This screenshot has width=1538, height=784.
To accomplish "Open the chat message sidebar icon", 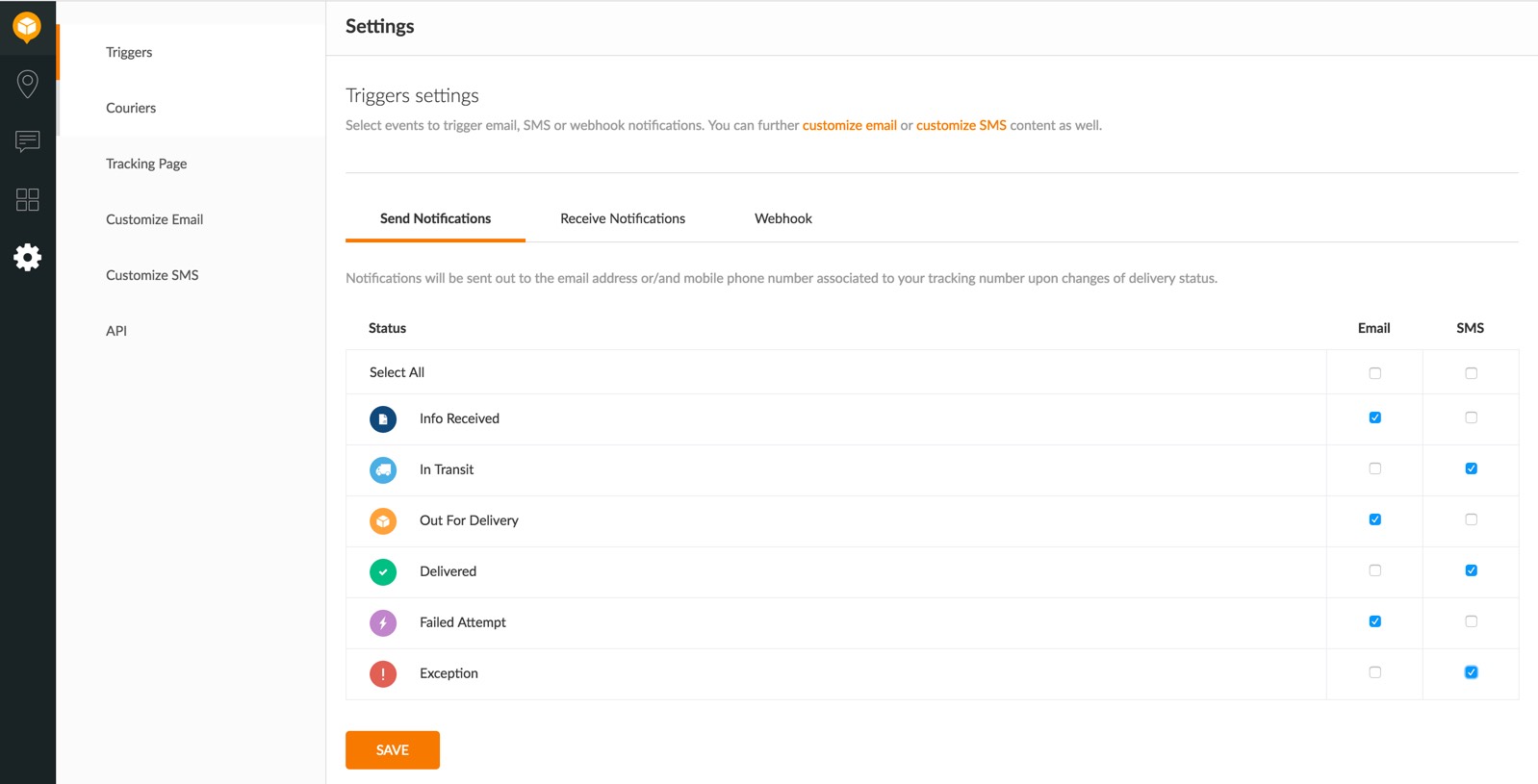I will click(27, 141).
